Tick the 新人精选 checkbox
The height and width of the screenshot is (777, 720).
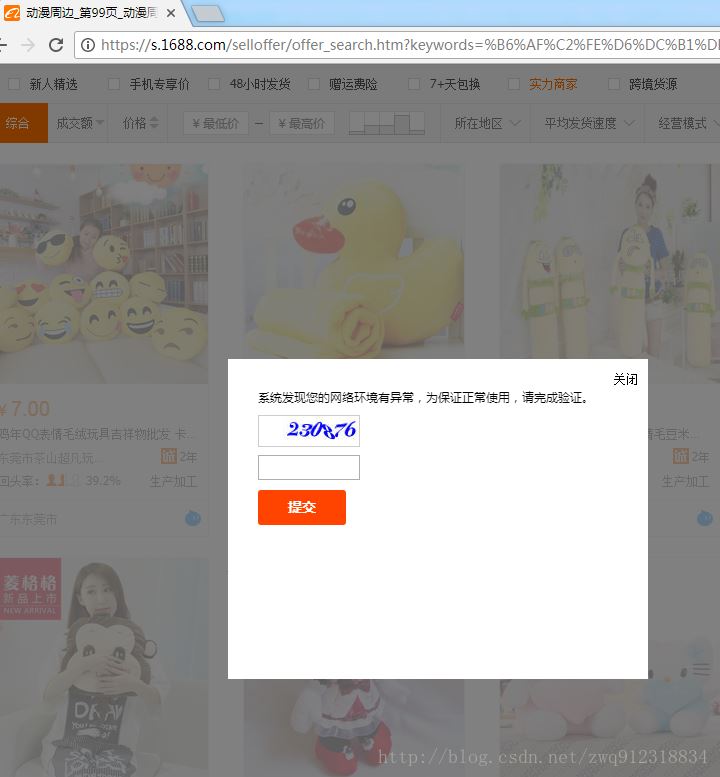coord(14,84)
